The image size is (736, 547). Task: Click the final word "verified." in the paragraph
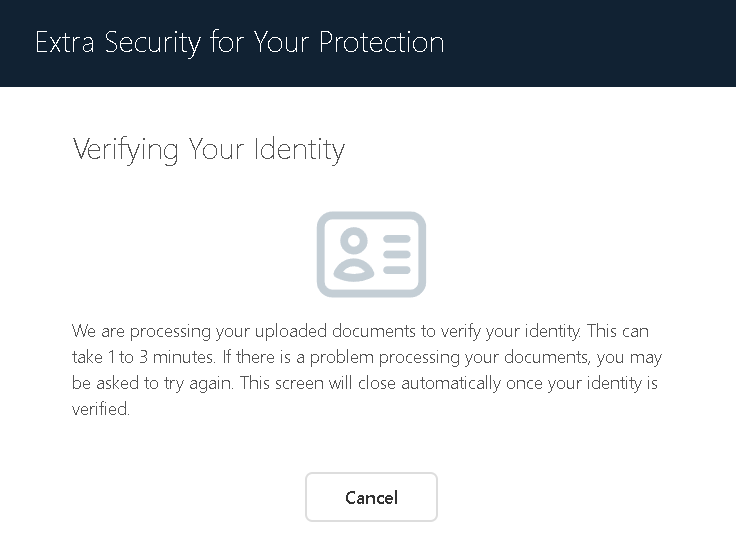point(101,409)
